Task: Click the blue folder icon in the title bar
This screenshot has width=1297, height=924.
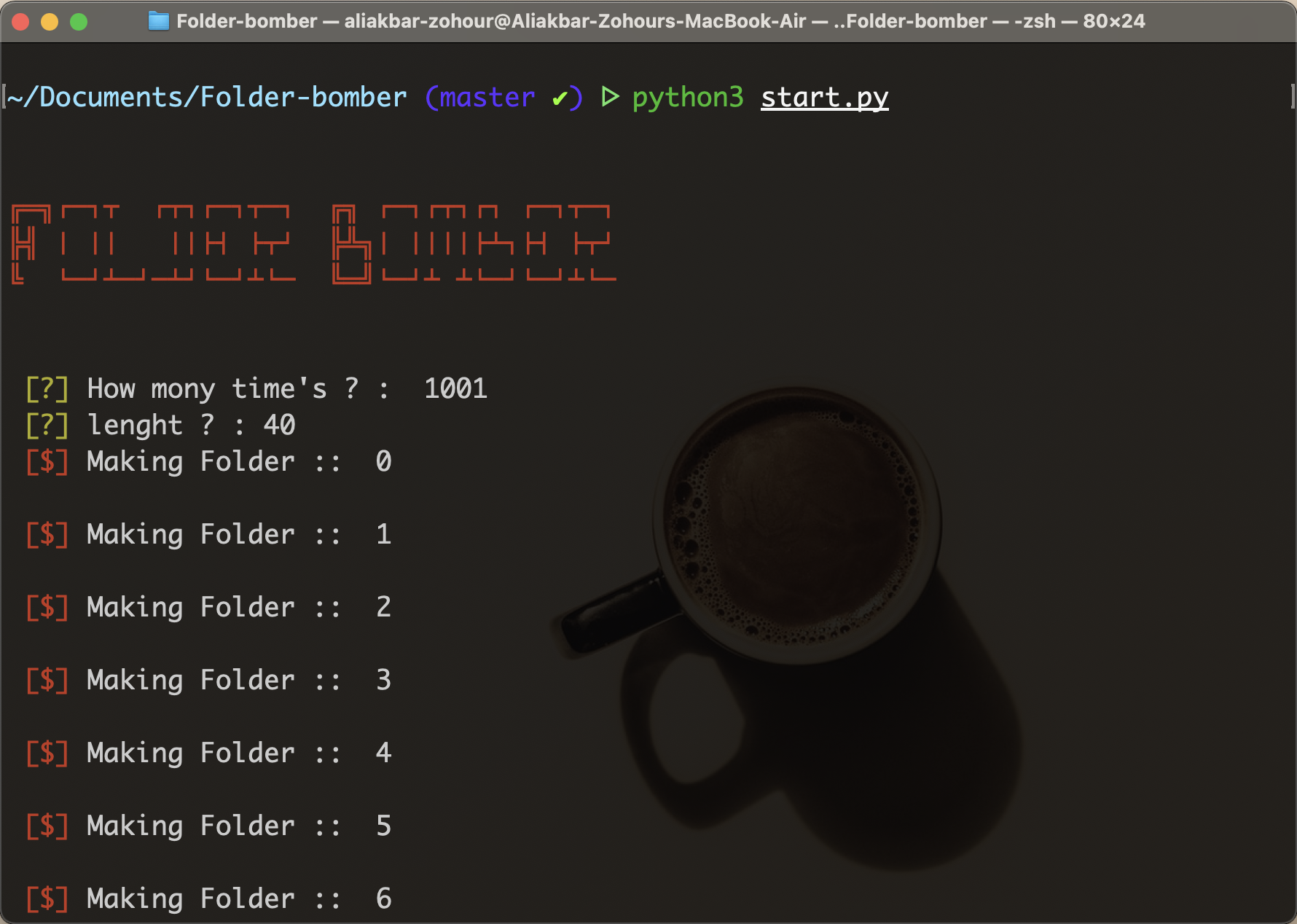Action: coord(159,21)
